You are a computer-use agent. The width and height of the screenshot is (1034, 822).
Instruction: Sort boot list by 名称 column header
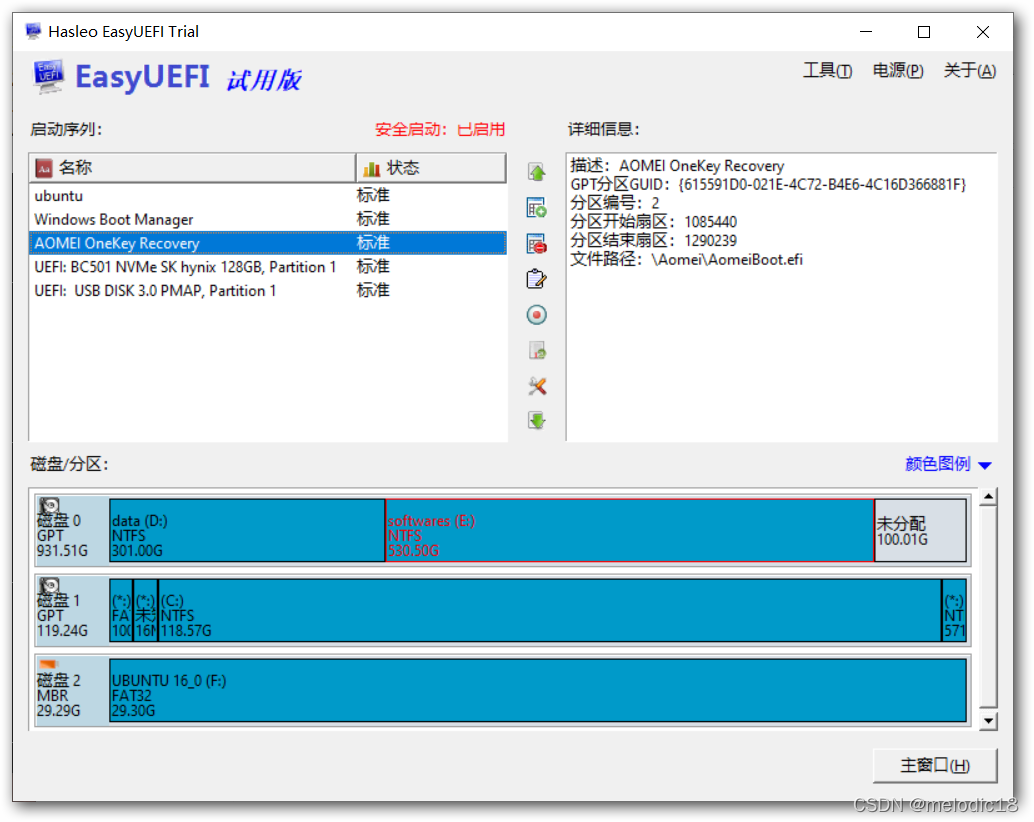coord(192,168)
